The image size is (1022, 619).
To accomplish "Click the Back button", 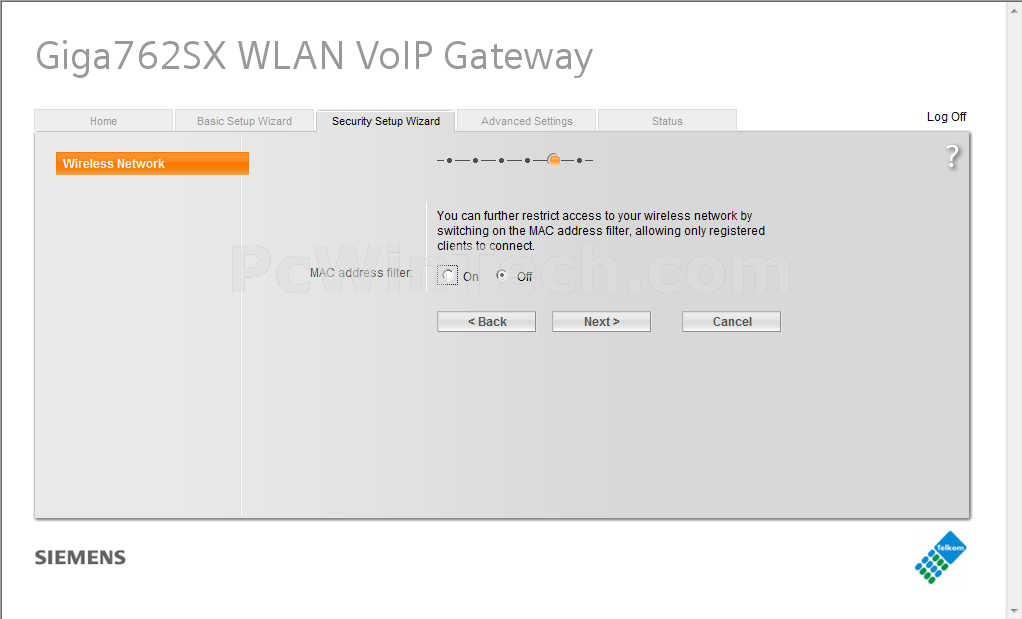I will tap(486, 321).
